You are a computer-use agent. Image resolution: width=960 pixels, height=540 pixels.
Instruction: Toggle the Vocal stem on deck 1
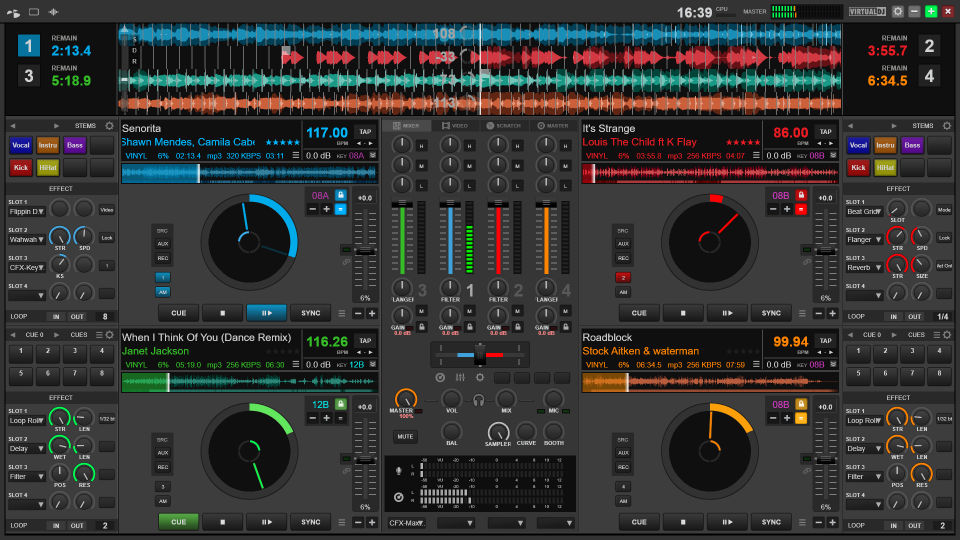[21, 145]
